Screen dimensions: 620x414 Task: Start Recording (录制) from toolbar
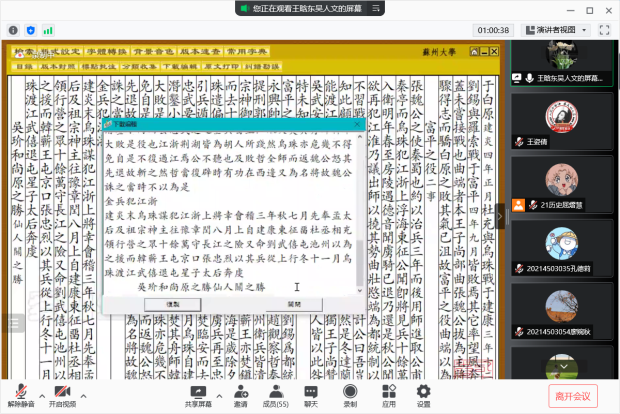tap(350, 391)
